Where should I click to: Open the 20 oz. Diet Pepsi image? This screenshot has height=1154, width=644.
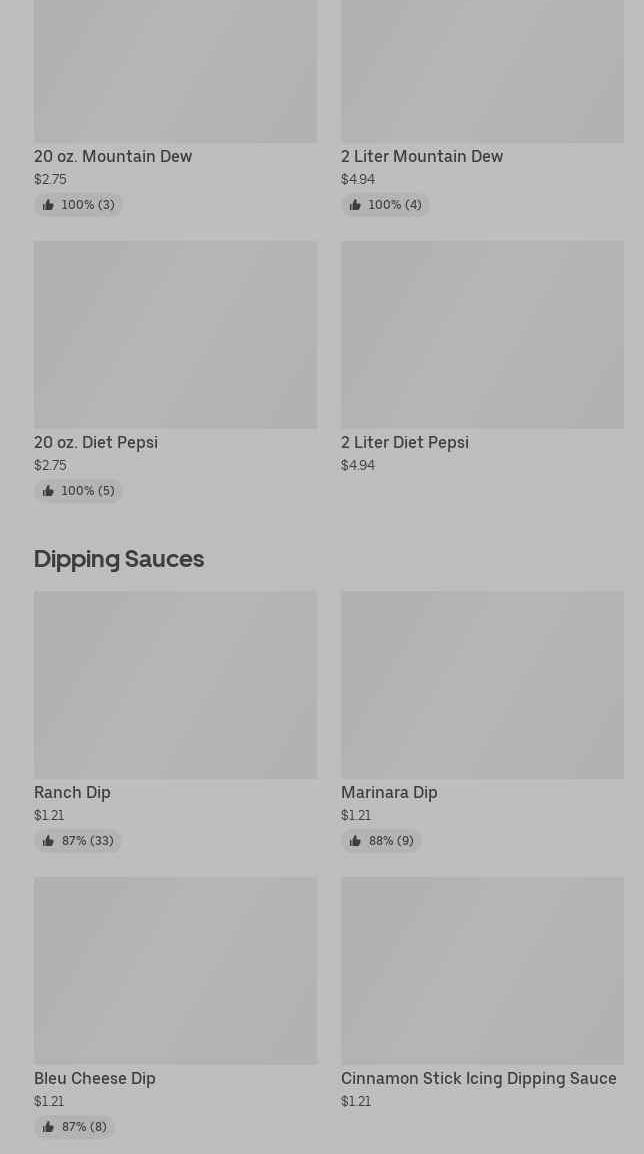click(175, 334)
